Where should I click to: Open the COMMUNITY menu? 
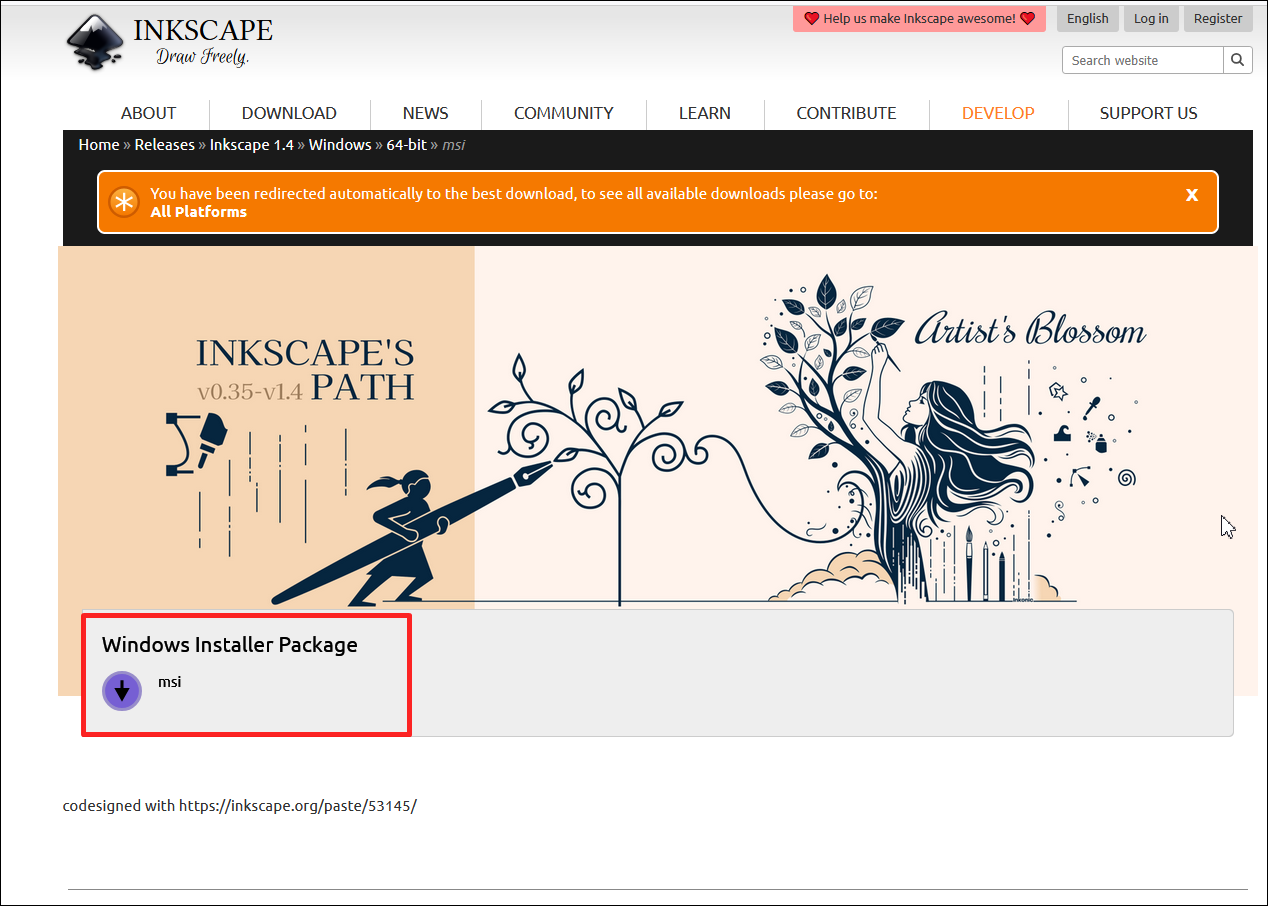click(564, 113)
